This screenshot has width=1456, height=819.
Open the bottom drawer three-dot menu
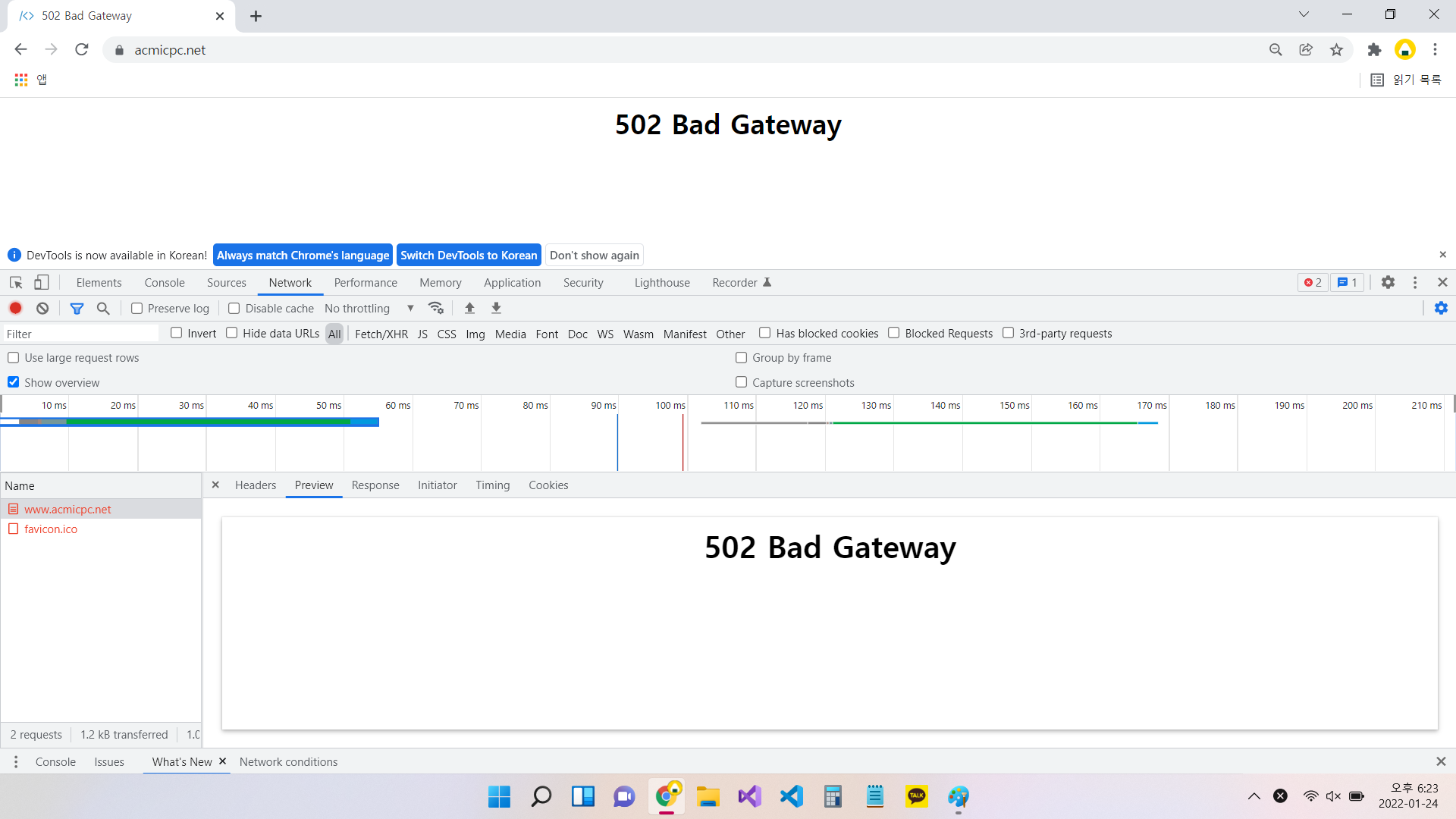pyautogui.click(x=15, y=761)
